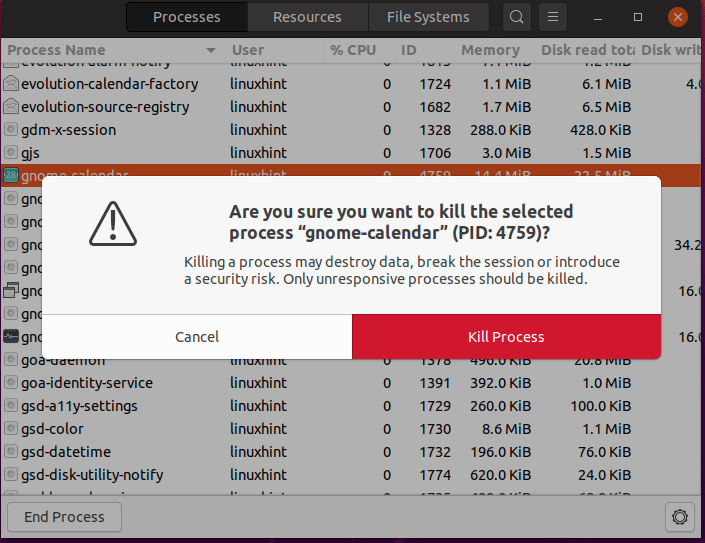The height and width of the screenshot is (543, 705).
Task: Select evolution-source-registry process name
Action: 105,107
